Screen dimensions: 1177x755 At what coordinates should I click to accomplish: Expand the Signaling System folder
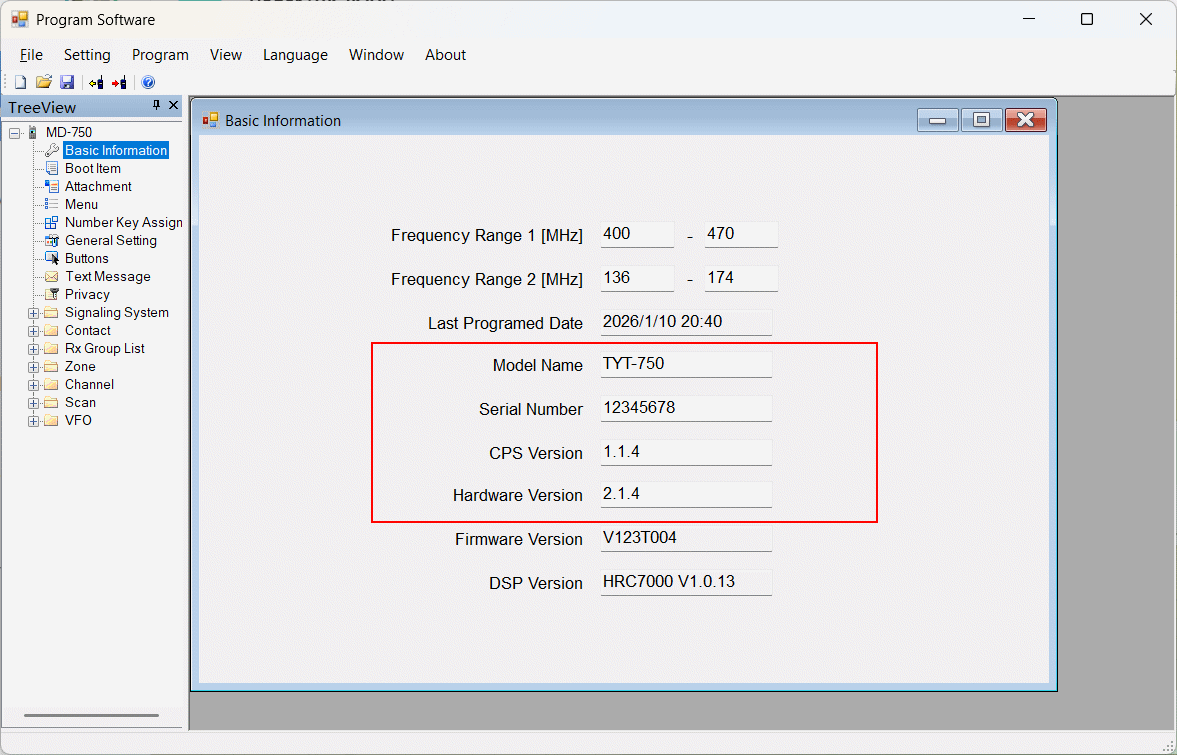[x=34, y=313]
